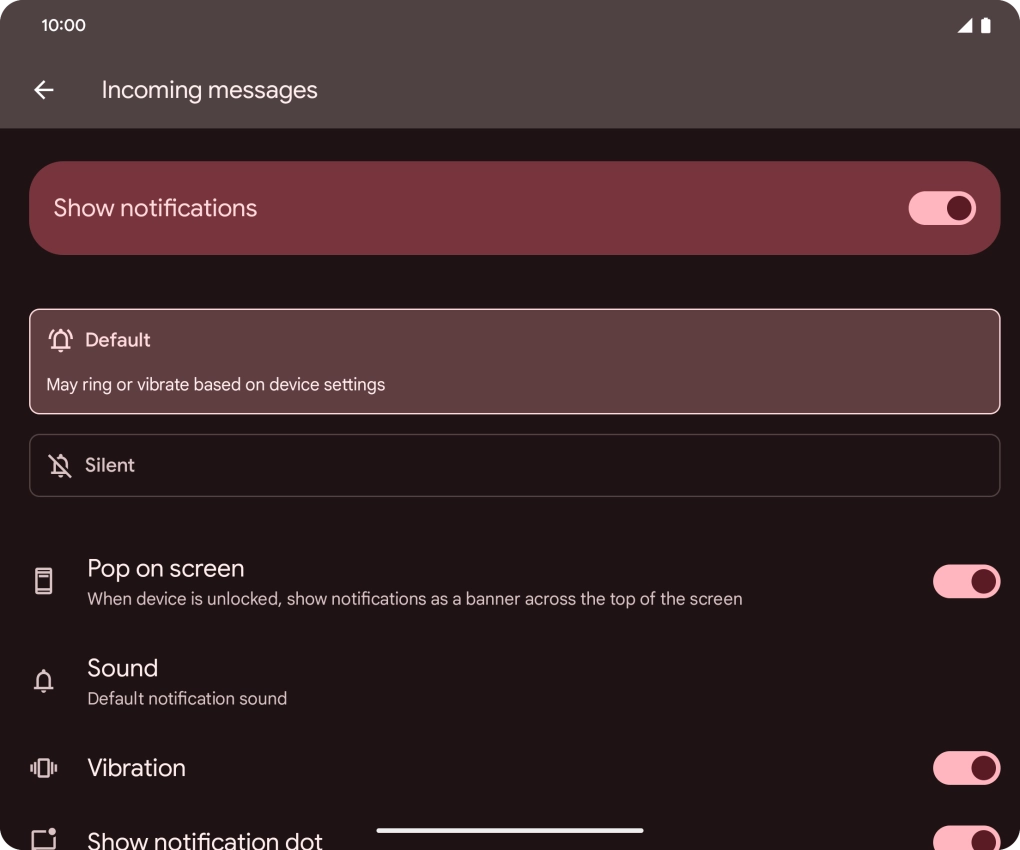Tap the back arrow icon
This screenshot has height=850, width=1020.
point(43,90)
